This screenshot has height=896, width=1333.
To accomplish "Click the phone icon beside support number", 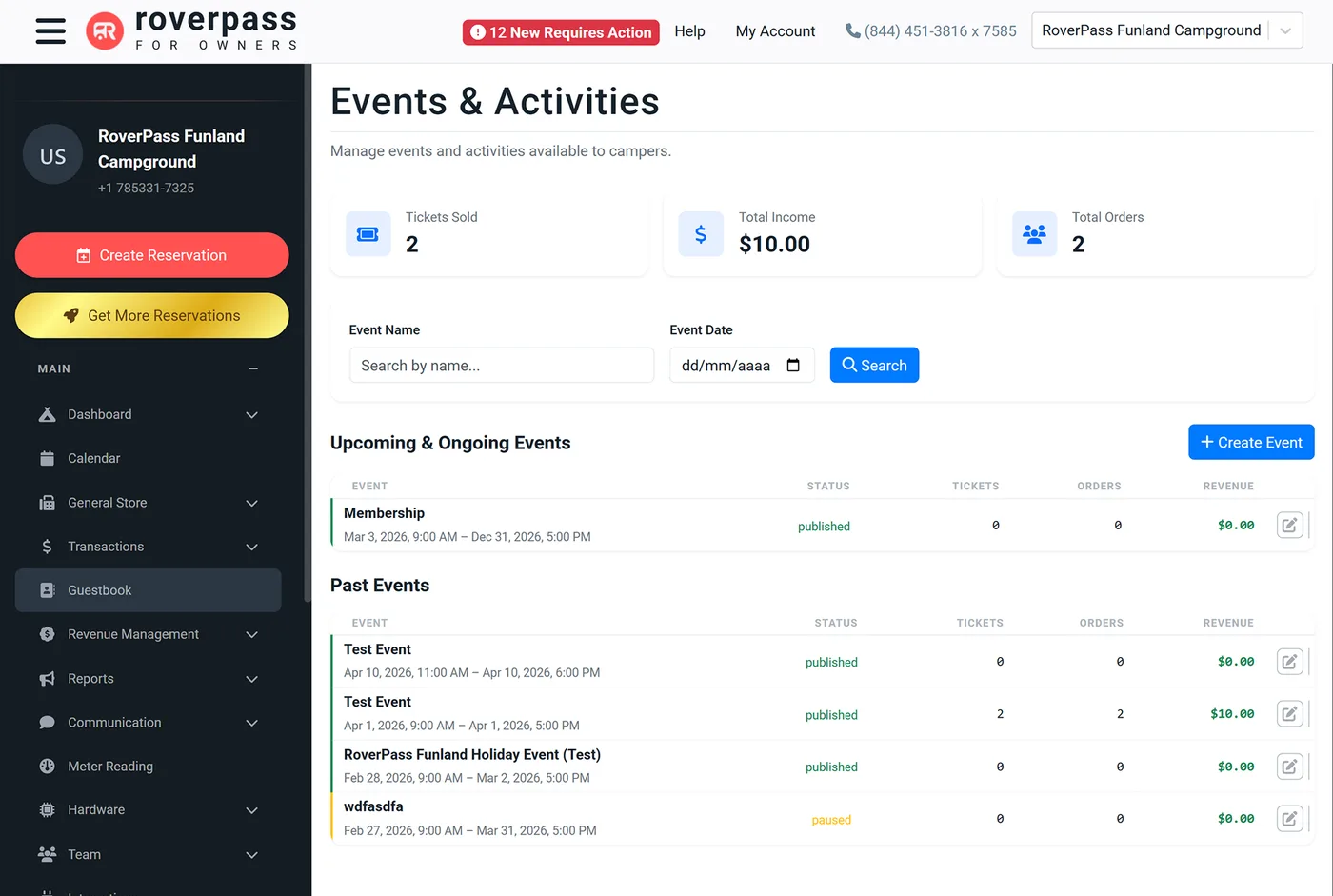I will tap(852, 31).
